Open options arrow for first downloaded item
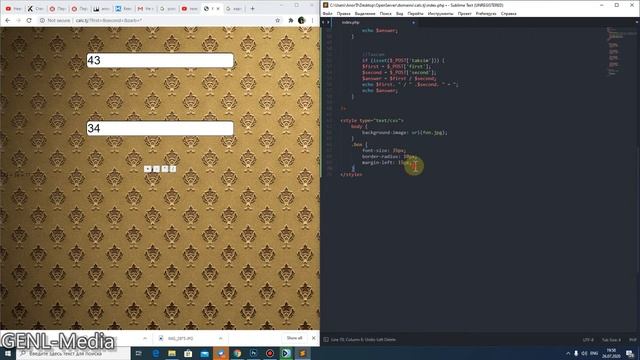Image resolution: width=640 pixels, height=360 pixels. [x=145, y=338]
